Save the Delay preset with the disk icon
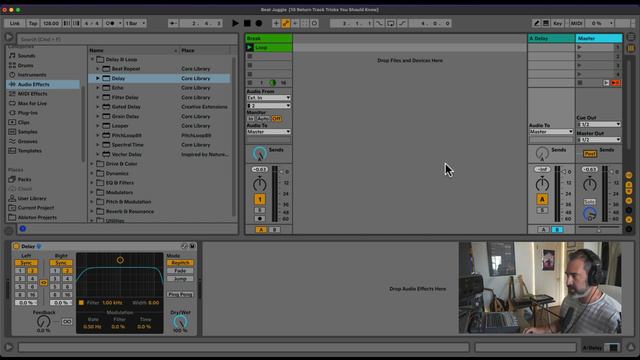Viewport: 640px width, 360px height. tap(192, 246)
